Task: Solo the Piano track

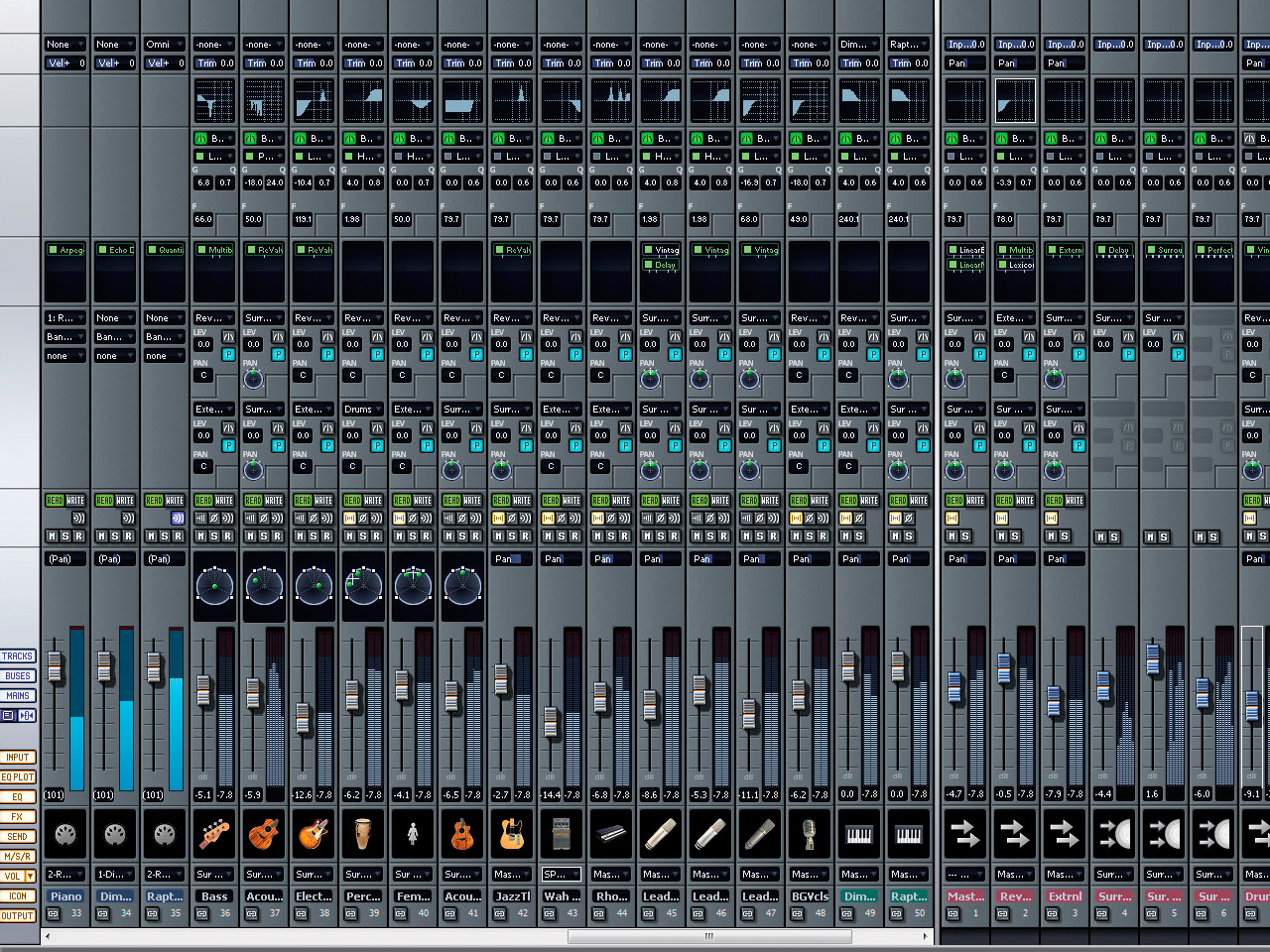Action: [x=64, y=536]
